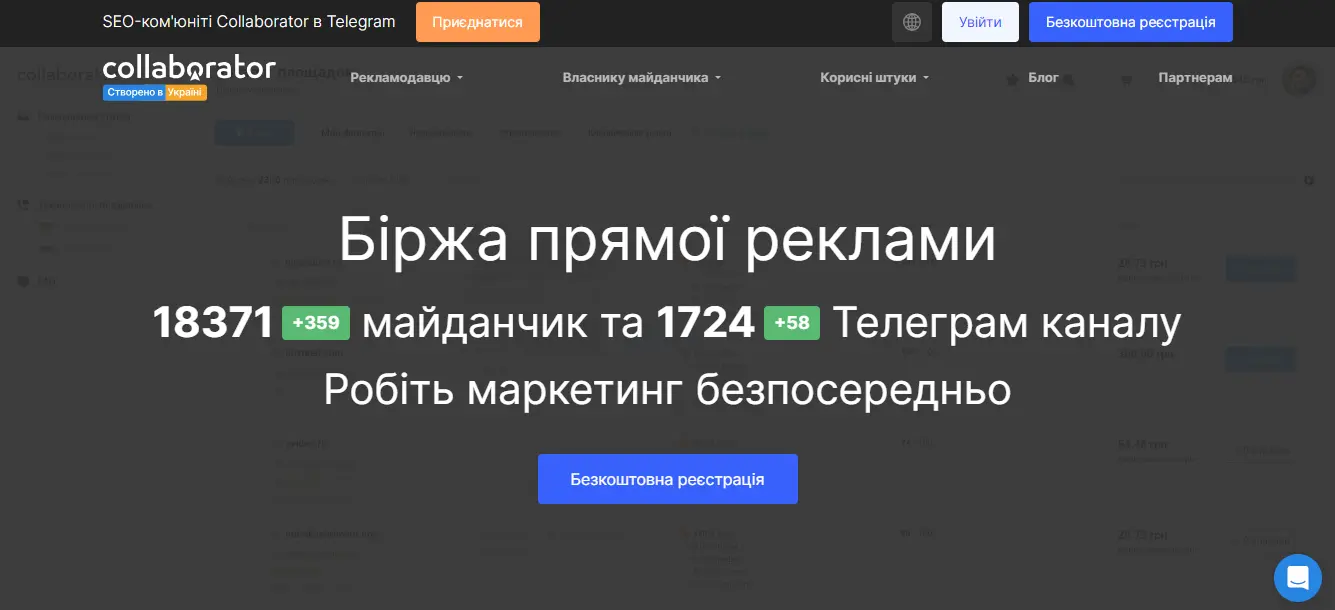1335x610 pixels.
Task: Click the green +58 badge
Action: (792, 323)
